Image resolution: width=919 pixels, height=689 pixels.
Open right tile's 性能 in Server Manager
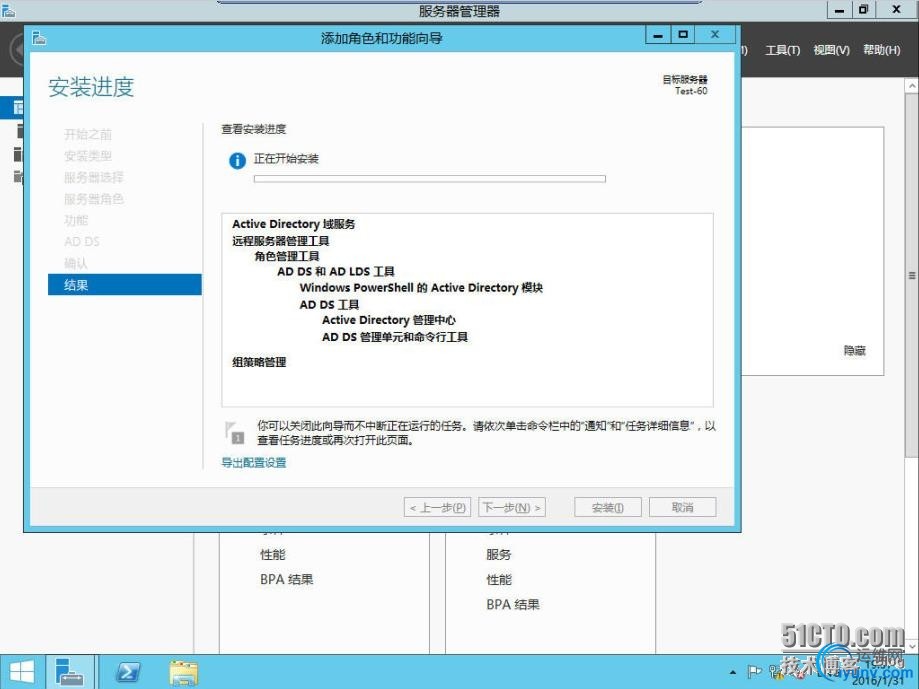pos(499,579)
